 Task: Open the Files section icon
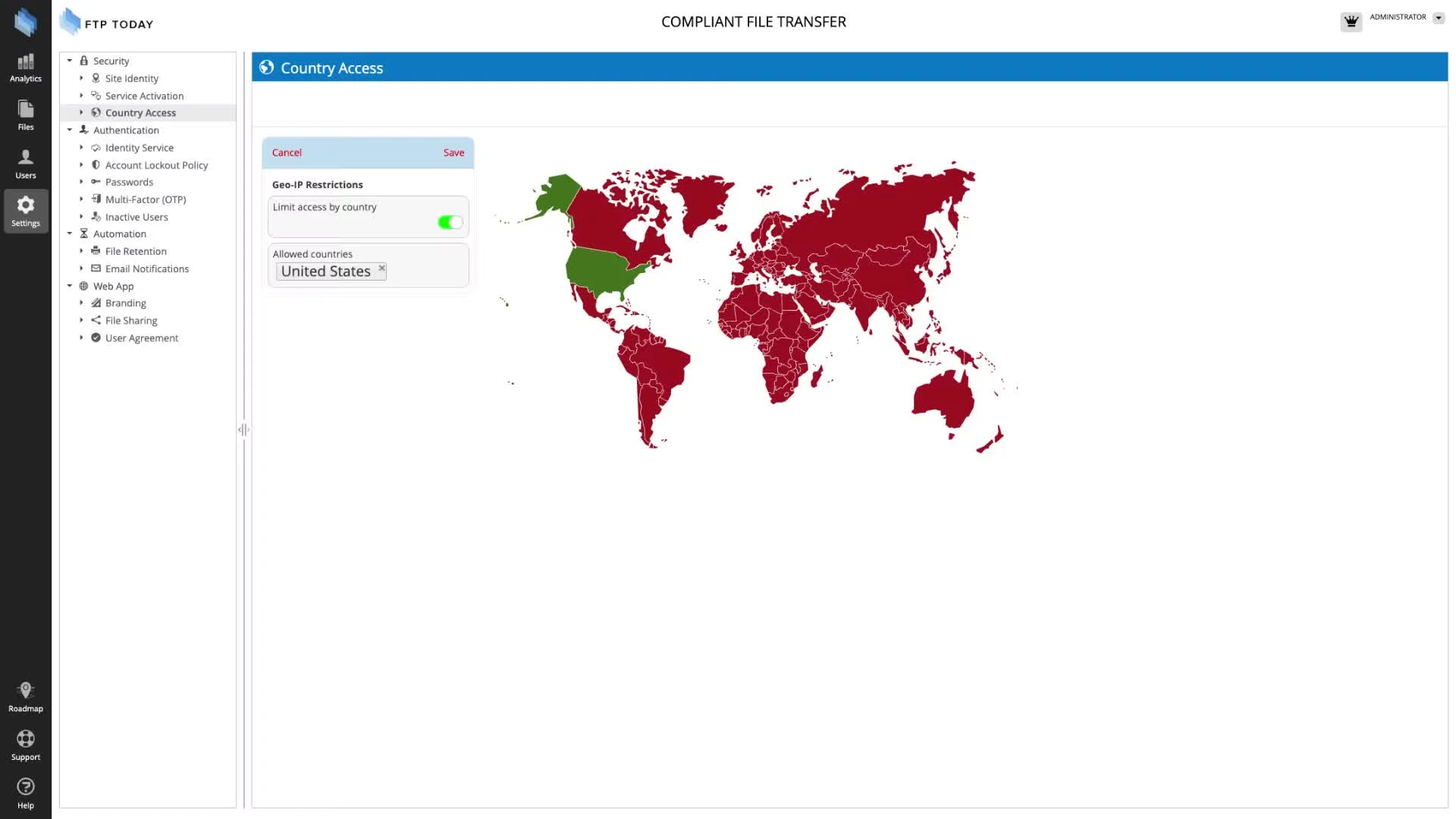25,115
